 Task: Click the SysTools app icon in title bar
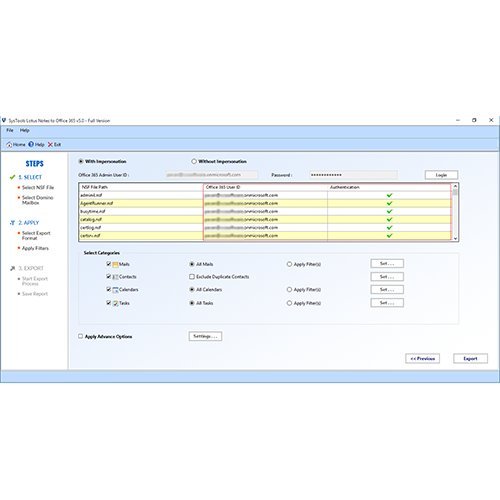pos(4,120)
